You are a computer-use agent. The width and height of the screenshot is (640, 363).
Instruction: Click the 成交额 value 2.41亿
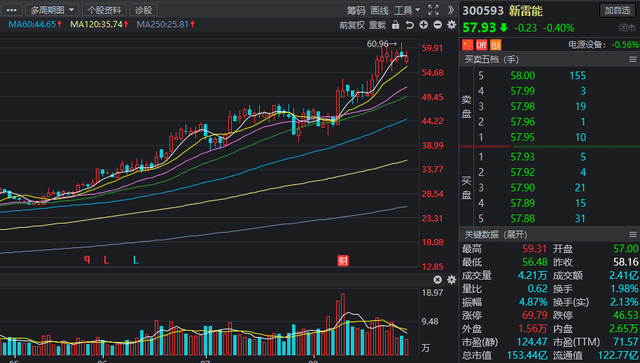pyautogui.click(x=624, y=276)
